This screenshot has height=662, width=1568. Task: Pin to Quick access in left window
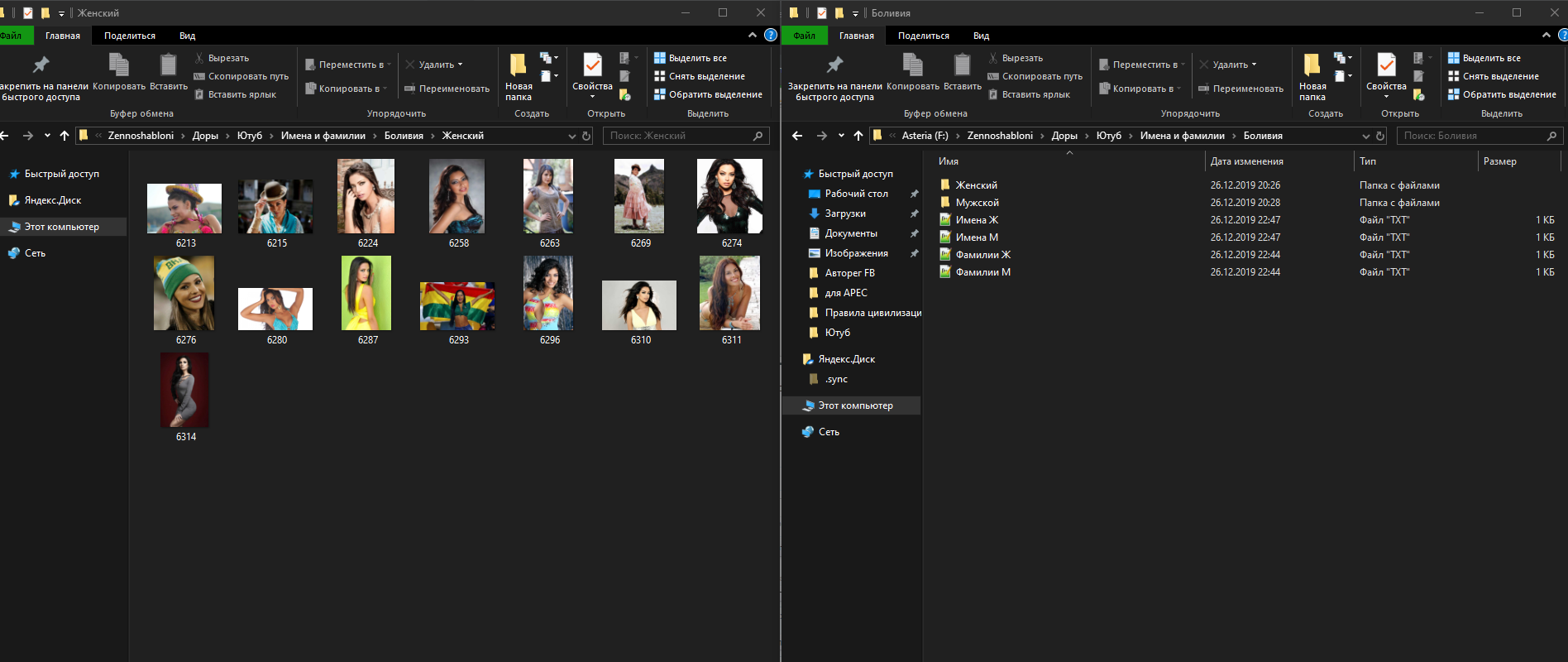tap(41, 66)
